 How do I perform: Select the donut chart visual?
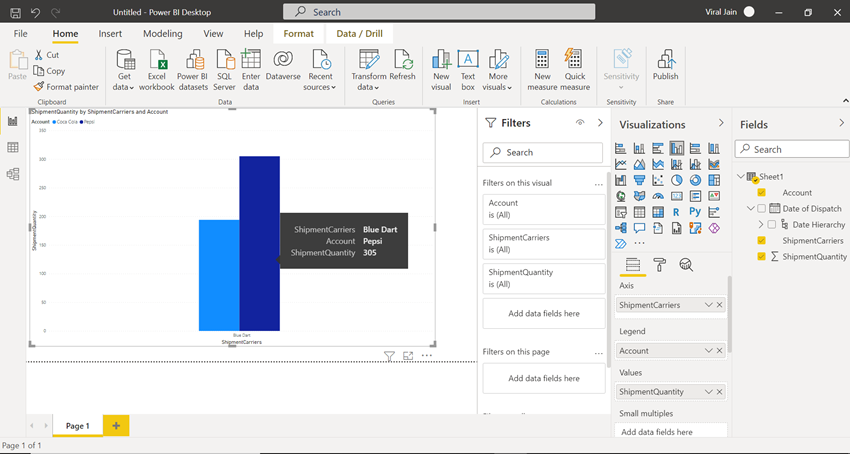pyautogui.click(x=696, y=180)
